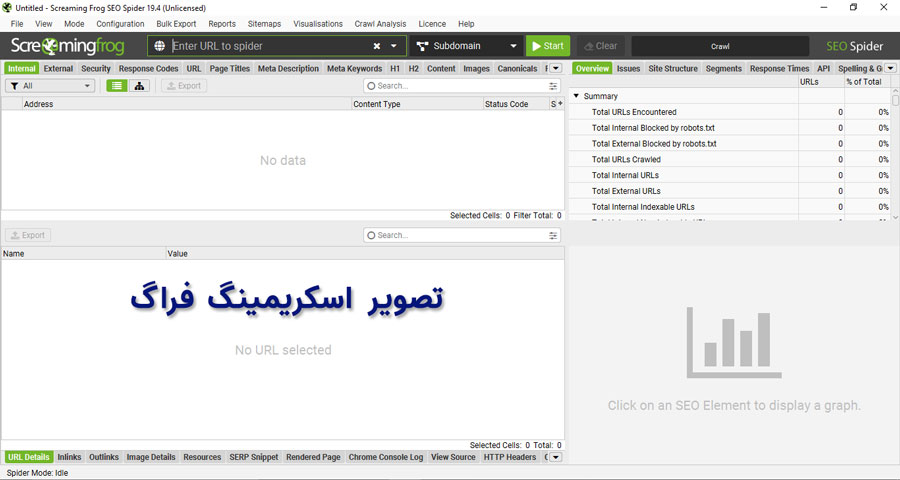Open the Licence menu
Screen dimensions: 900x480
[432, 24]
